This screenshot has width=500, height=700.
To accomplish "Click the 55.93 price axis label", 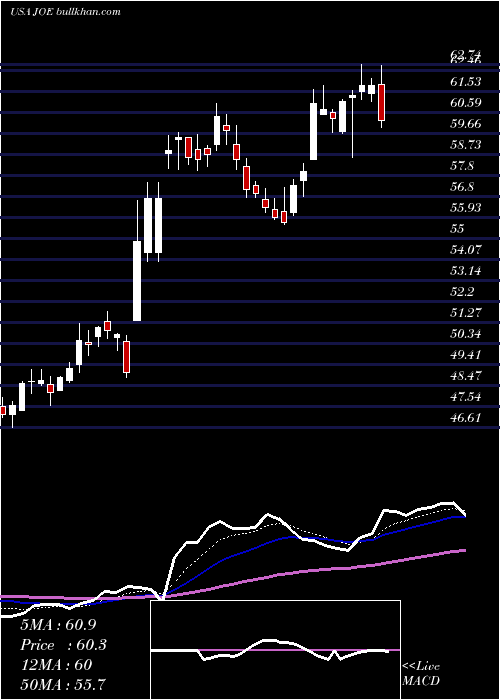I will [466, 208].
